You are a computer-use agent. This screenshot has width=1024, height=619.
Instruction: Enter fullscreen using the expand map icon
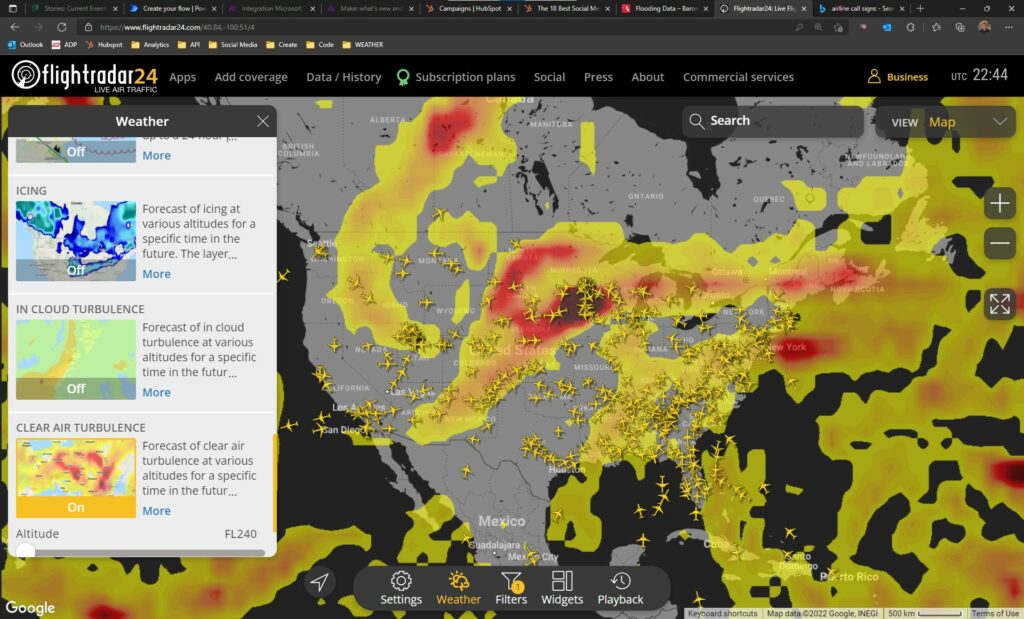tap(999, 304)
